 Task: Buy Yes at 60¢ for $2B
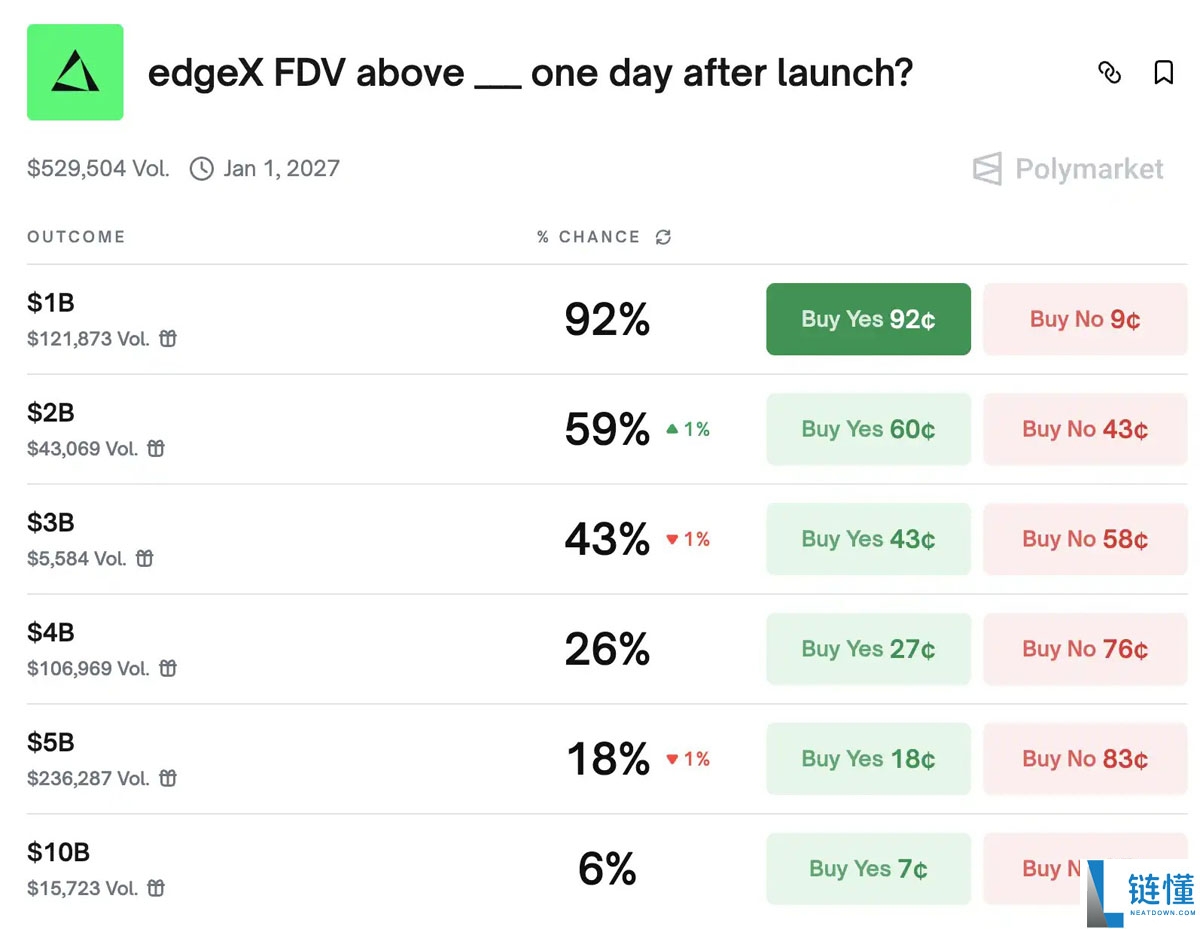click(868, 429)
